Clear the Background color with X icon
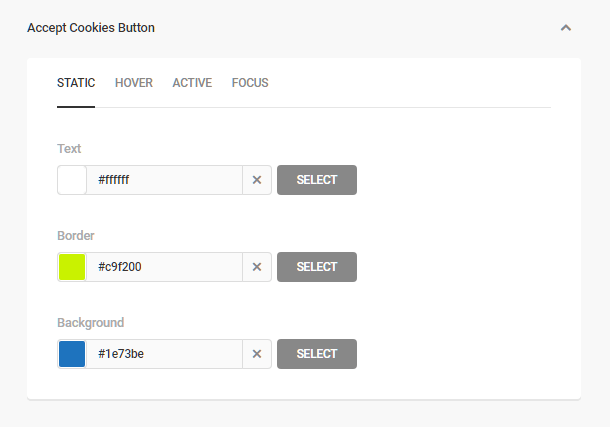Viewport: 610px width, 427px height. click(x=257, y=354)
